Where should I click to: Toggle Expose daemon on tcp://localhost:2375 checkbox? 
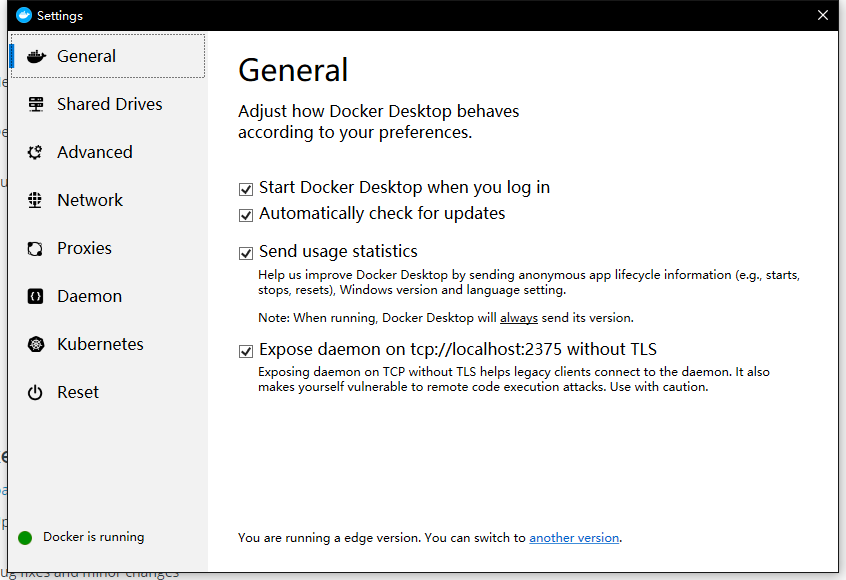[x=246, y=351]
